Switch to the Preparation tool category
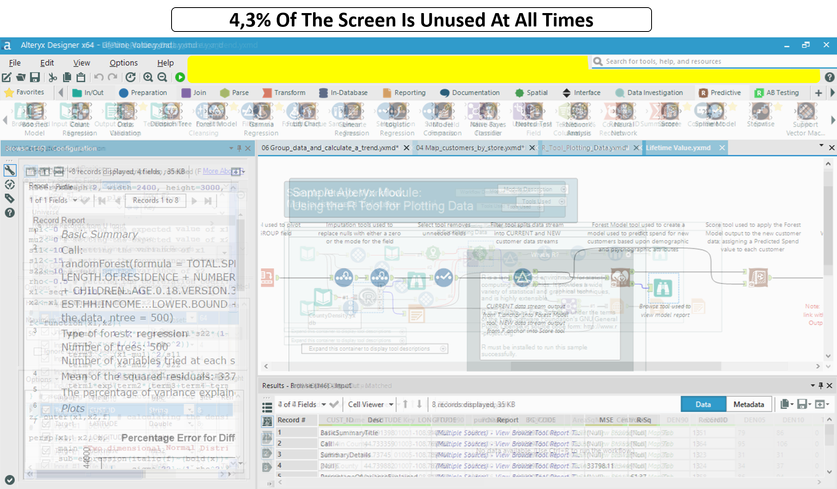Image resolution: width=837 pixels, height=489 pixels. (143, 92)
